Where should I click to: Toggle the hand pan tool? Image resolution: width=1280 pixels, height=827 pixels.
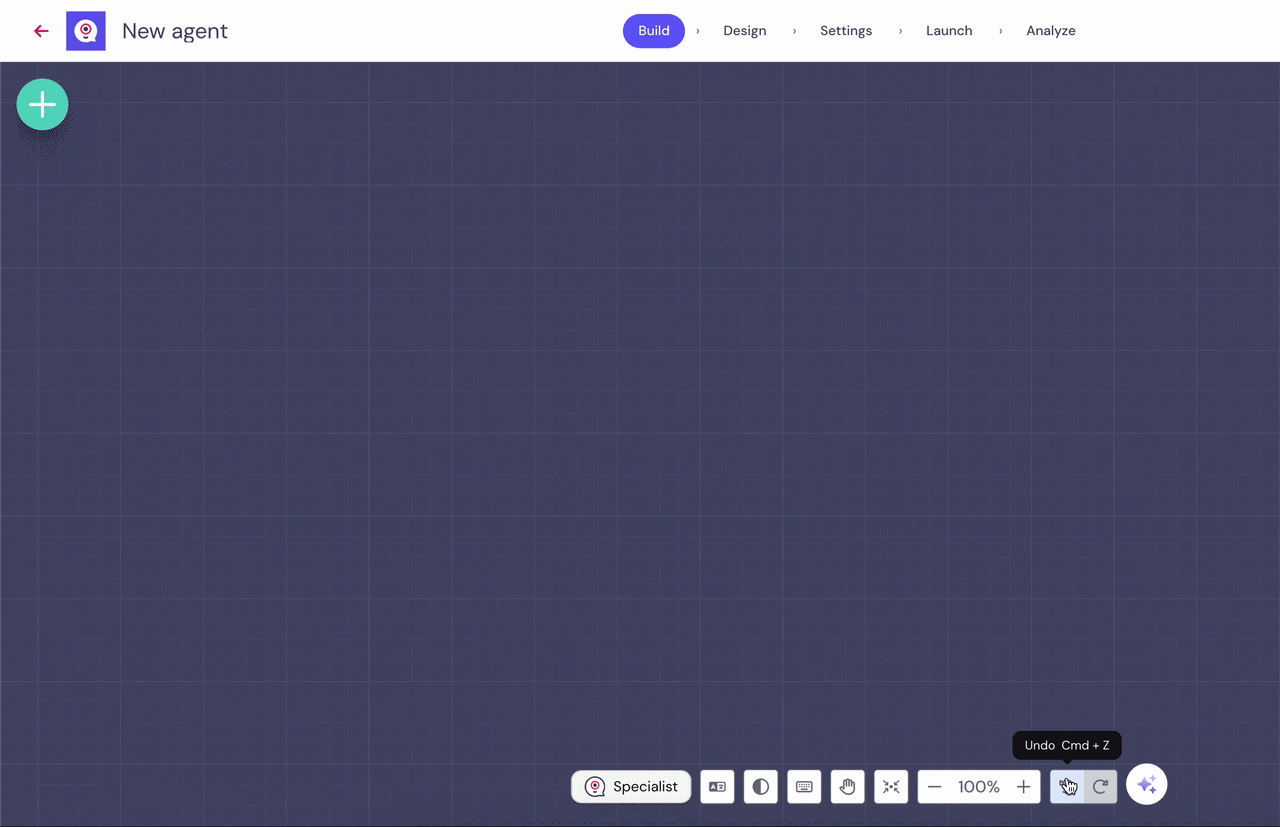point(848,787)
